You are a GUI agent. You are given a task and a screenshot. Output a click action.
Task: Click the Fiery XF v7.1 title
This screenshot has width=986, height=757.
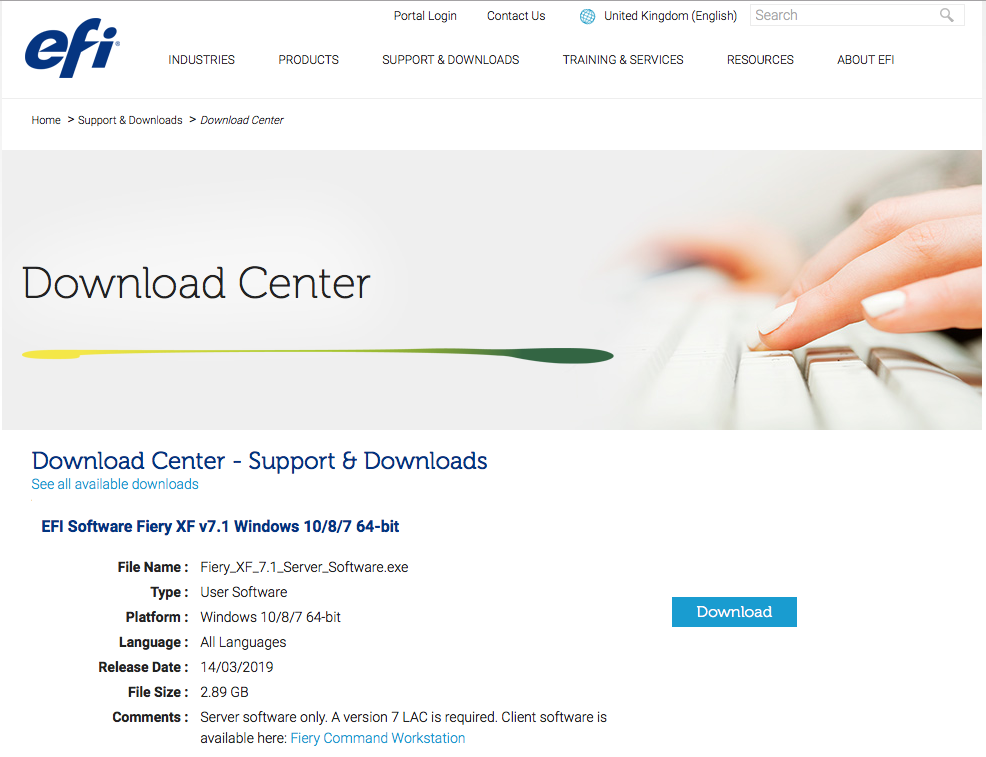(220, 526)
